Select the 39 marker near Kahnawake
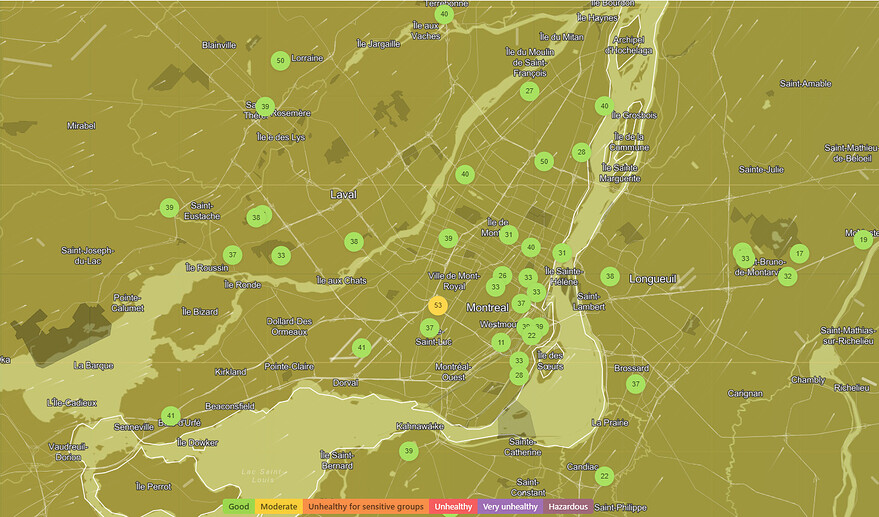Screen dimensions: 879x517 [408, 452]
